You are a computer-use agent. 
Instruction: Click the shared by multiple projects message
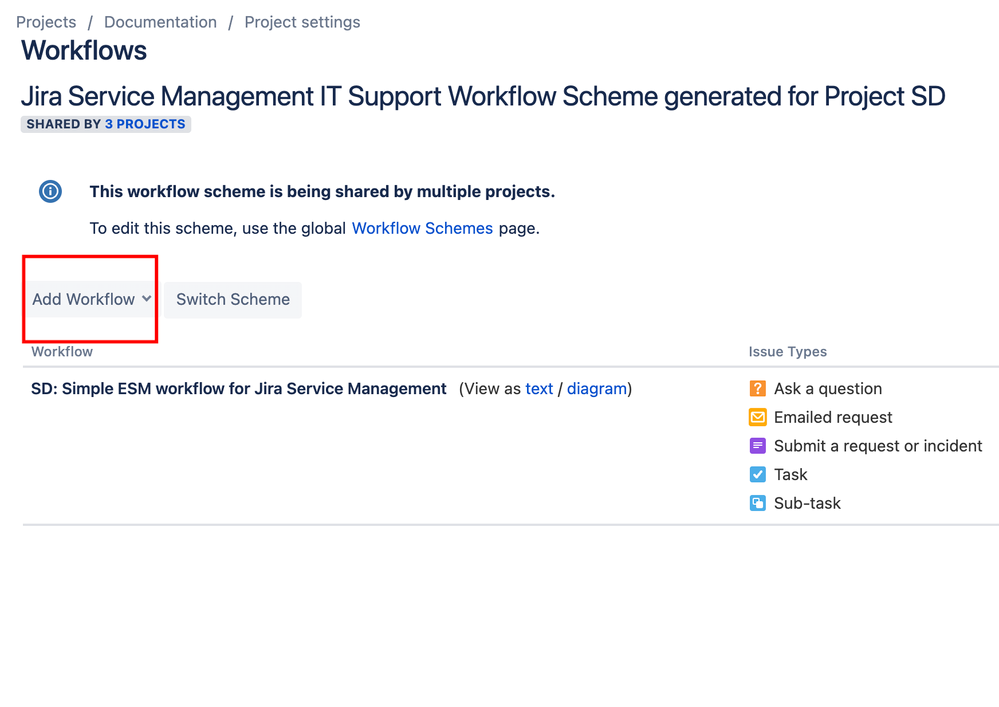pyautogui.click(x=322, y=192)
